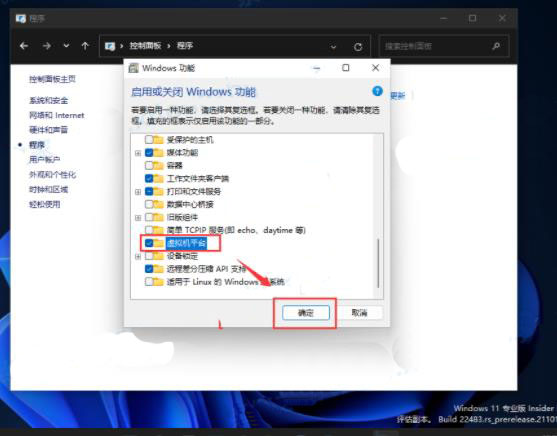Check the 设备锁定 checkbox
This screenshot has width=557, height=436.
149,256
